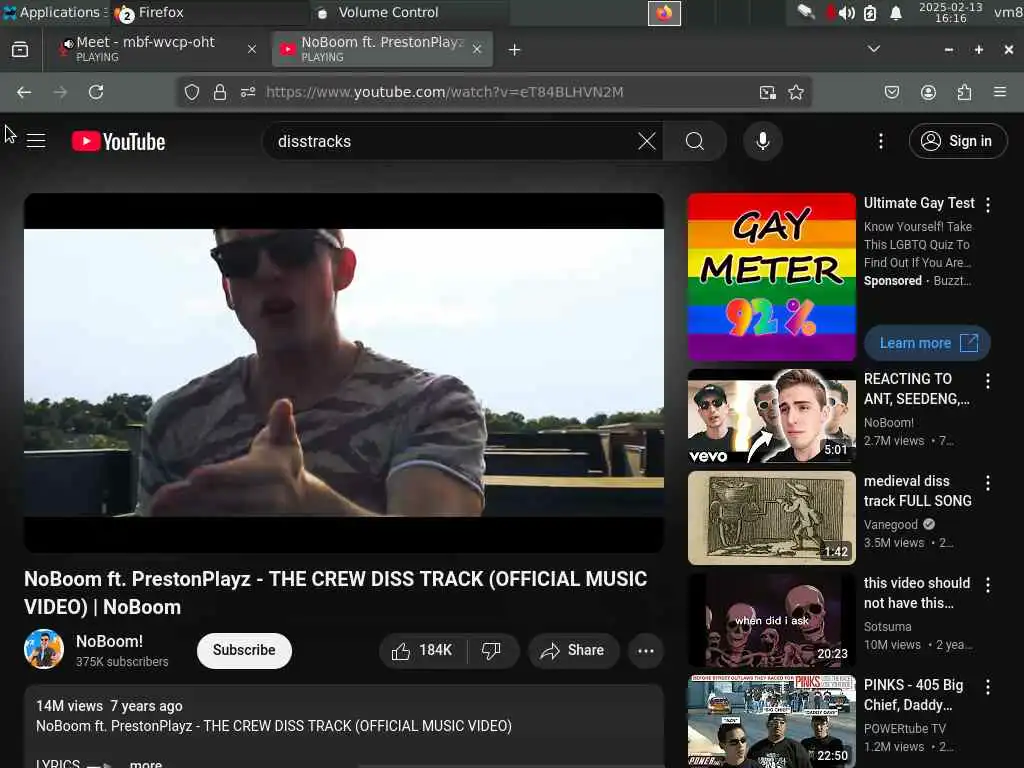The width and height of the screenshot is (1024, 768).
Task: Share the video
Action: (x=573, y=650)
